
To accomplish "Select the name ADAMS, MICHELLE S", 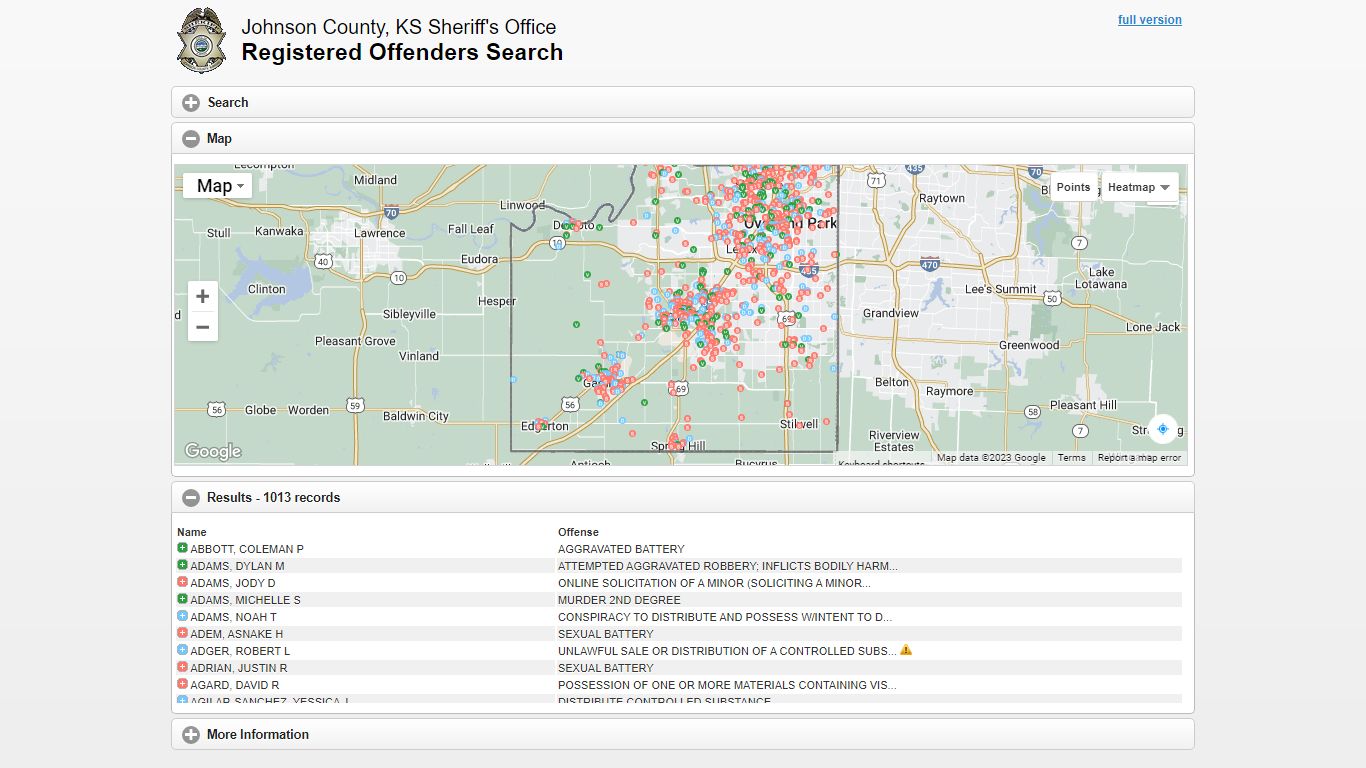I will tap(245, 600).
